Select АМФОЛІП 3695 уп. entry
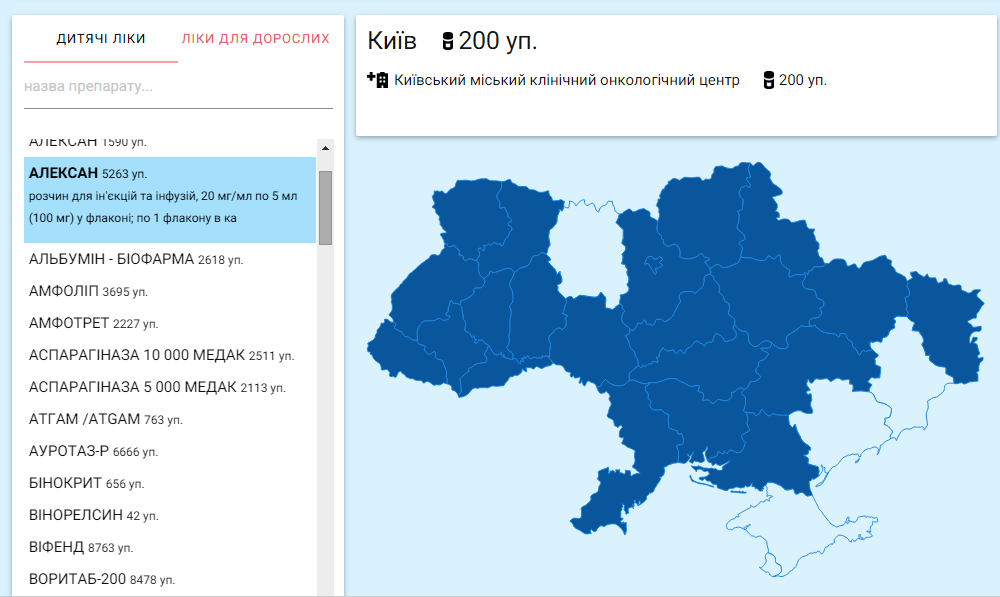Viewport: 1000px width, 597px height. click(170, 291)
